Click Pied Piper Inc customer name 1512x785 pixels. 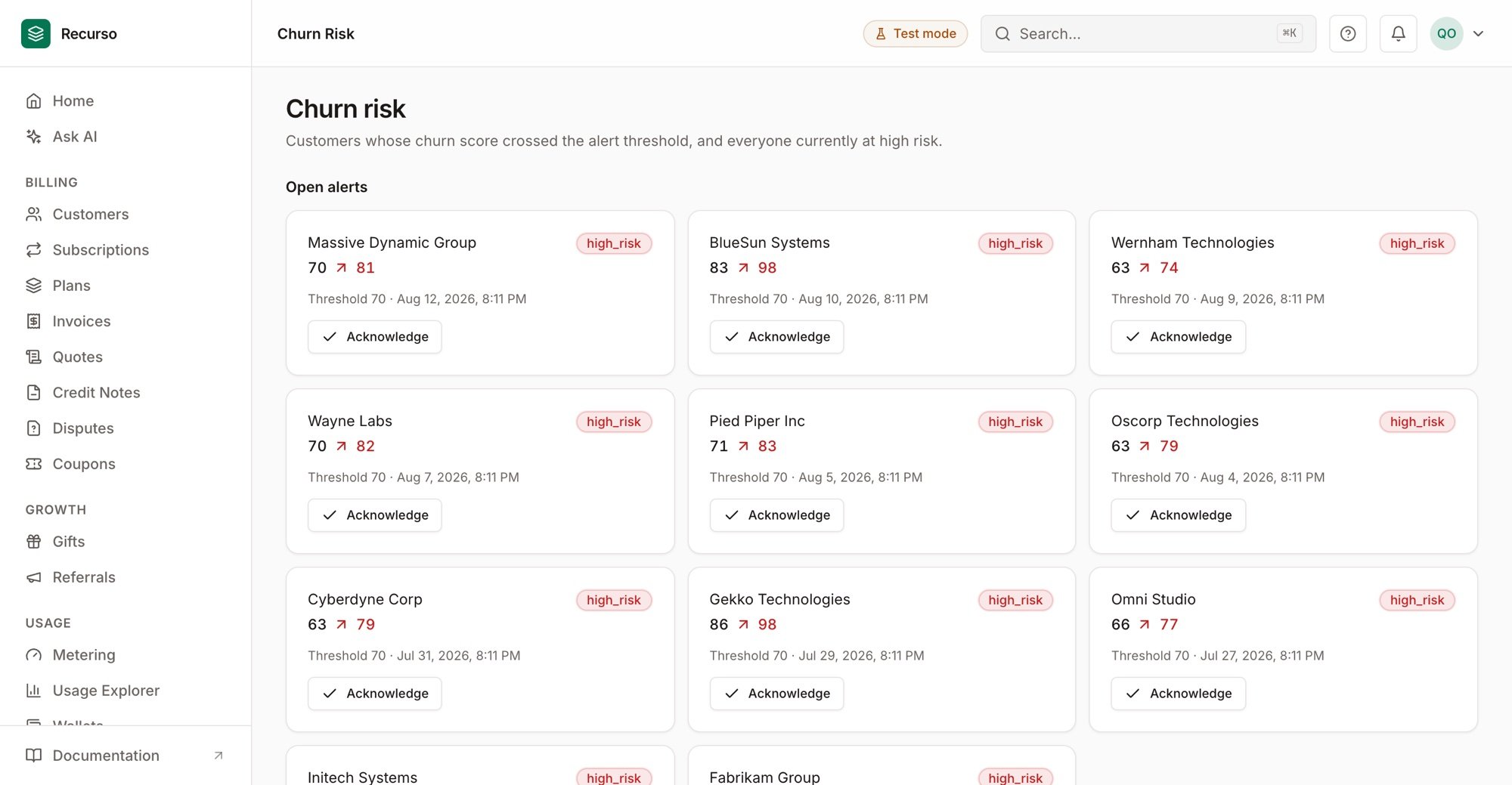(757, 421)
